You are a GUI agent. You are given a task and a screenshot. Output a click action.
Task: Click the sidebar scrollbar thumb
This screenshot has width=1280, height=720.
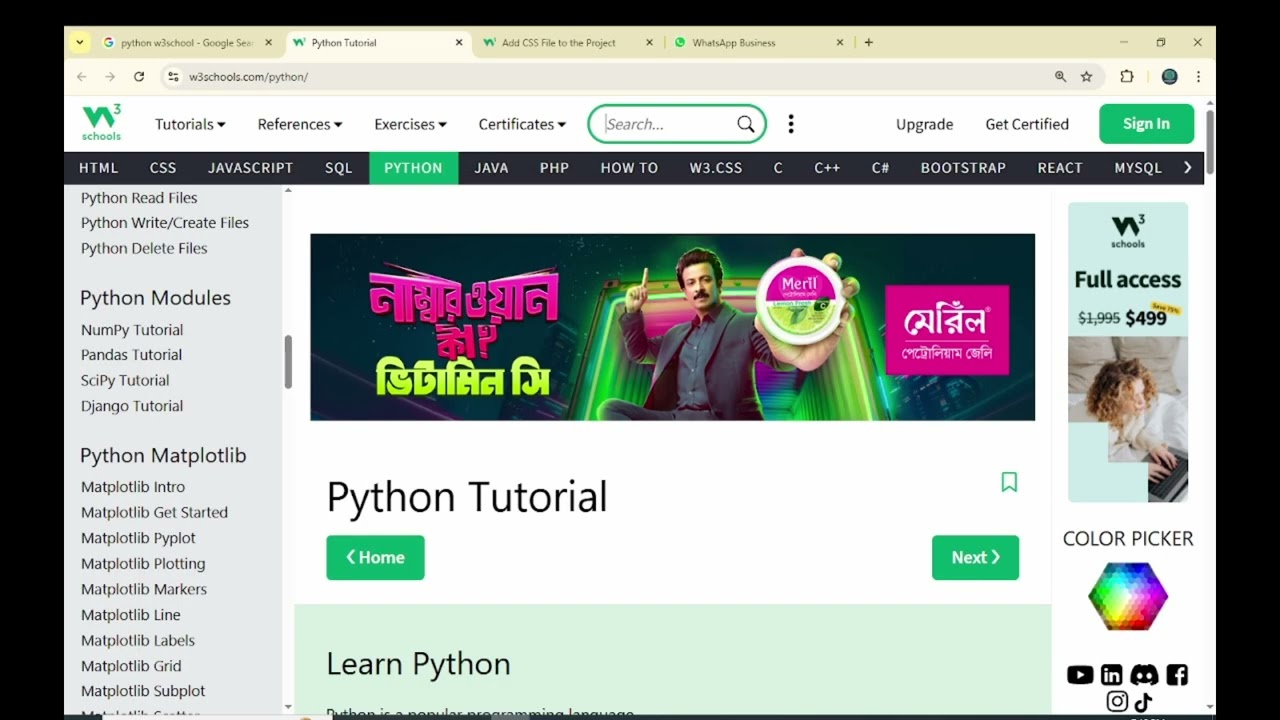[288, 361]
